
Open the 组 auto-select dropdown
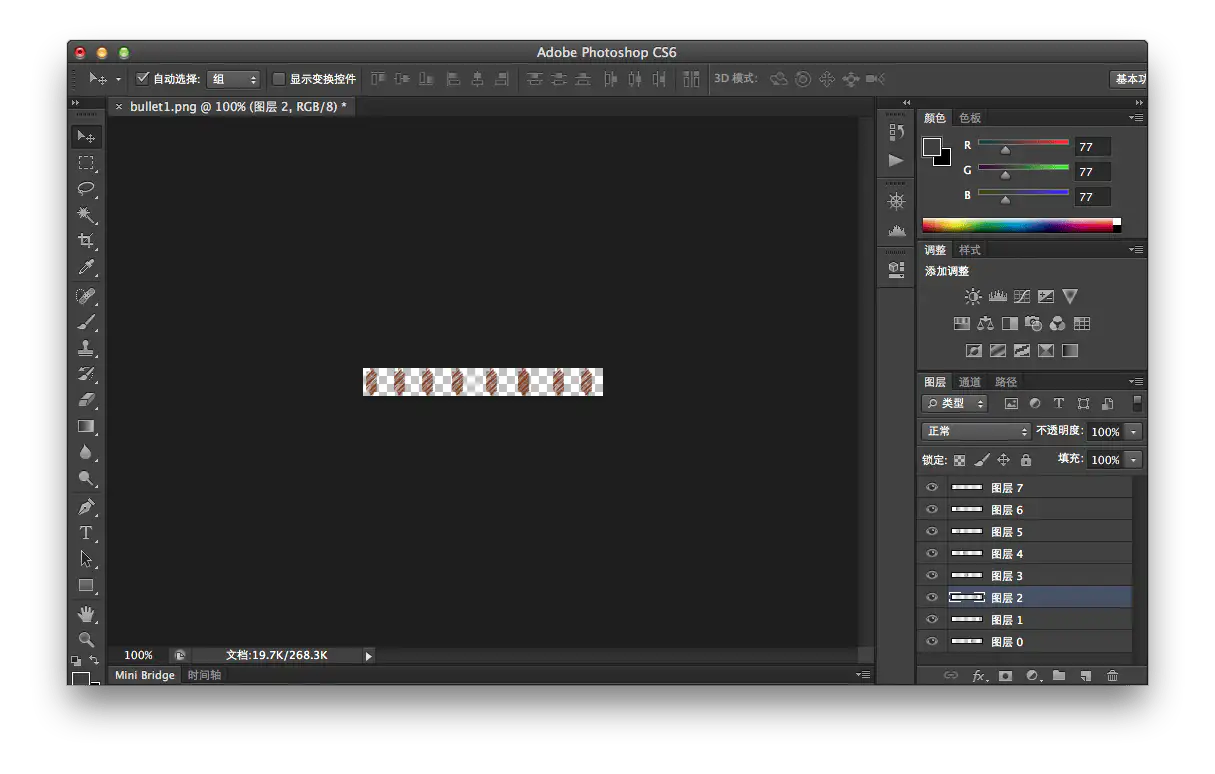pos(234,79)
